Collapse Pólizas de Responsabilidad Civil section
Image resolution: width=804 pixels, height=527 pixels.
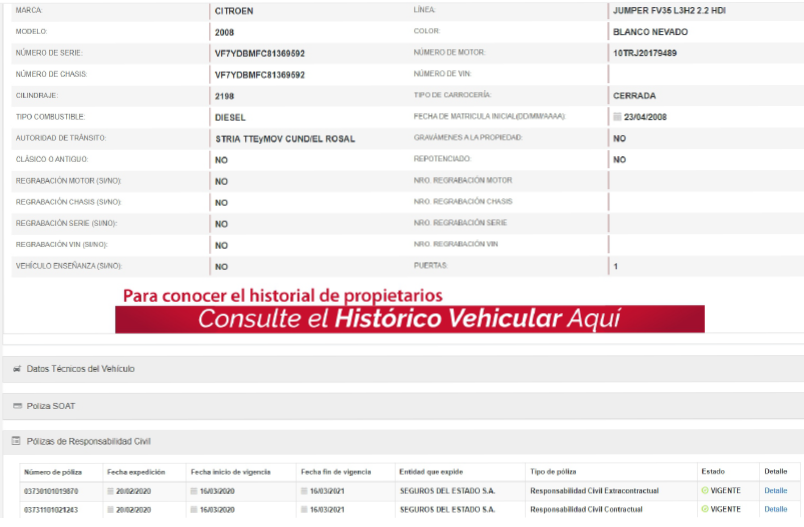[88, 441]
